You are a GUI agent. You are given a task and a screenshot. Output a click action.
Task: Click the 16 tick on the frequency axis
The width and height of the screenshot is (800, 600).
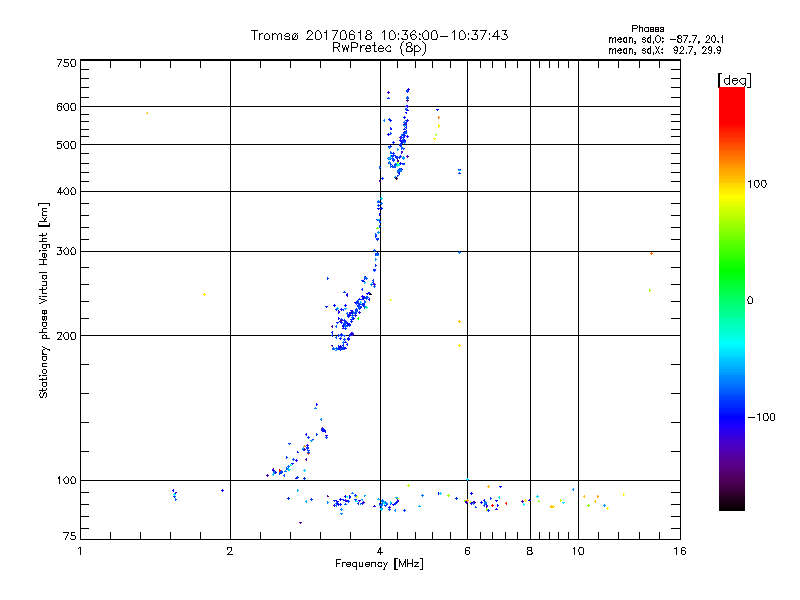(679, 551)
